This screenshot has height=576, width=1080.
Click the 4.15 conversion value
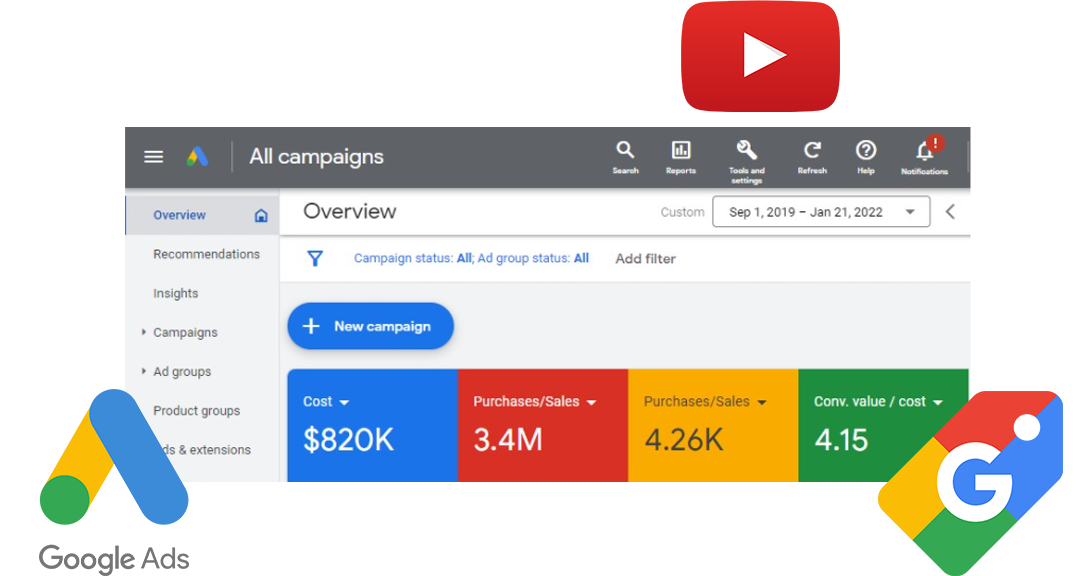841,440
